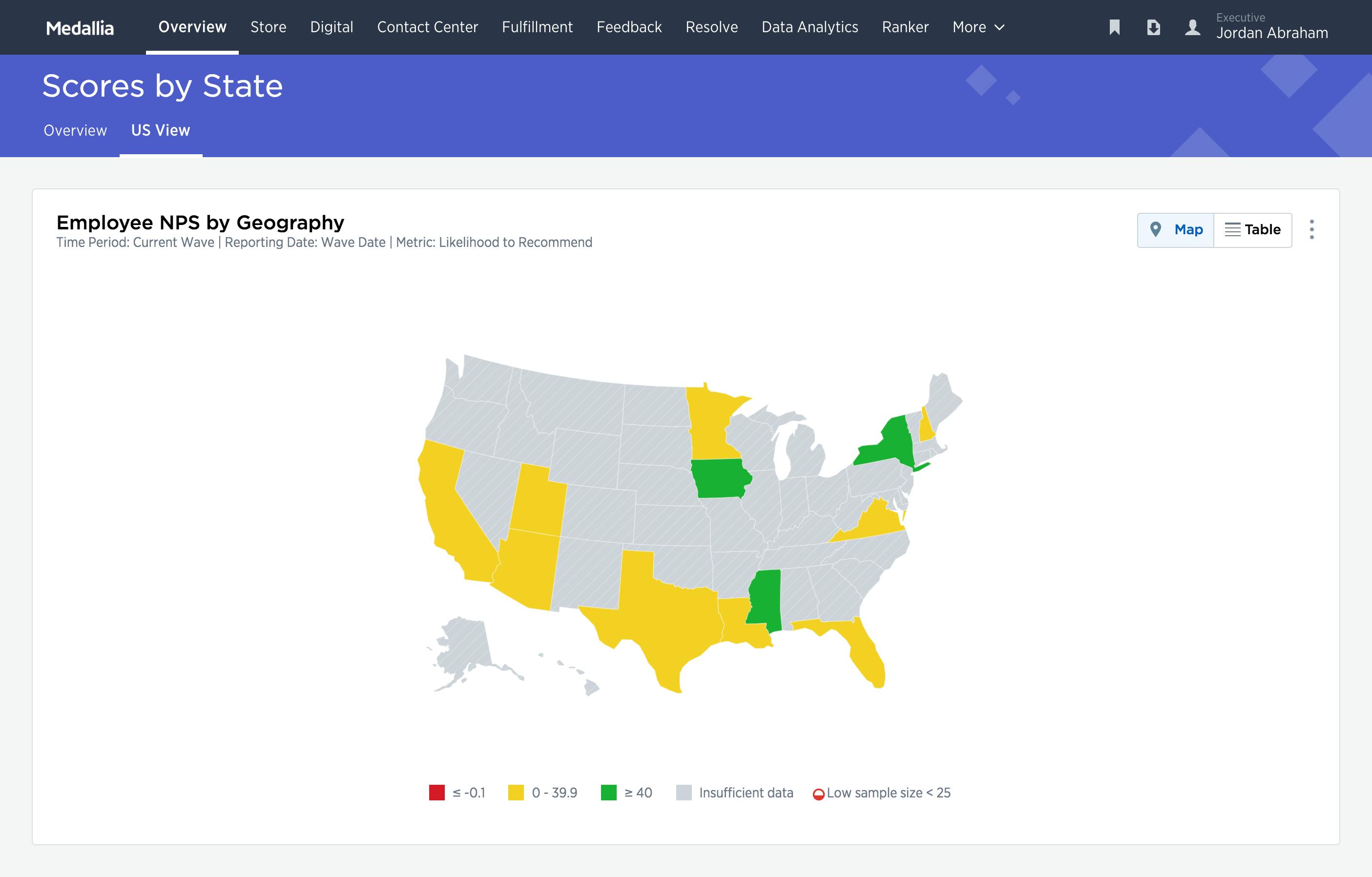Viewport: 1372px width, 877px height.
Task: Click the red ≤ -0.1 legend swatch
Action: pos(437,793)
